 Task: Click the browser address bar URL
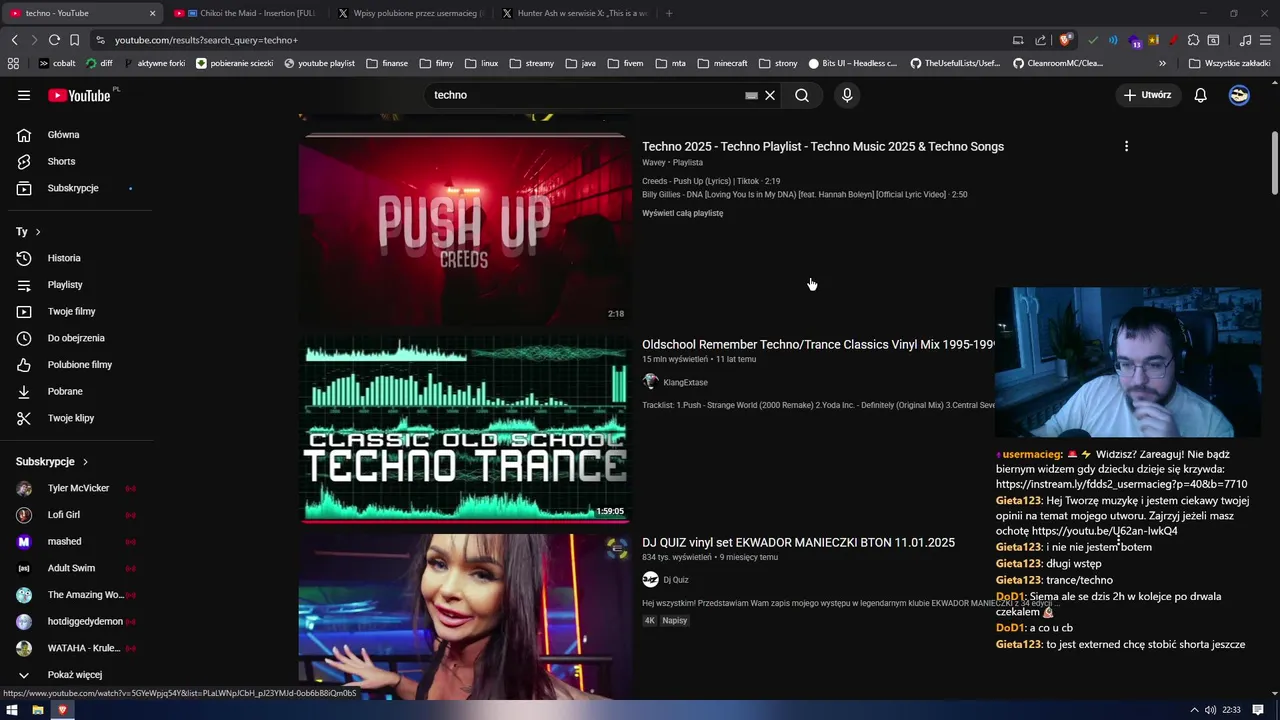pos(206,40)
